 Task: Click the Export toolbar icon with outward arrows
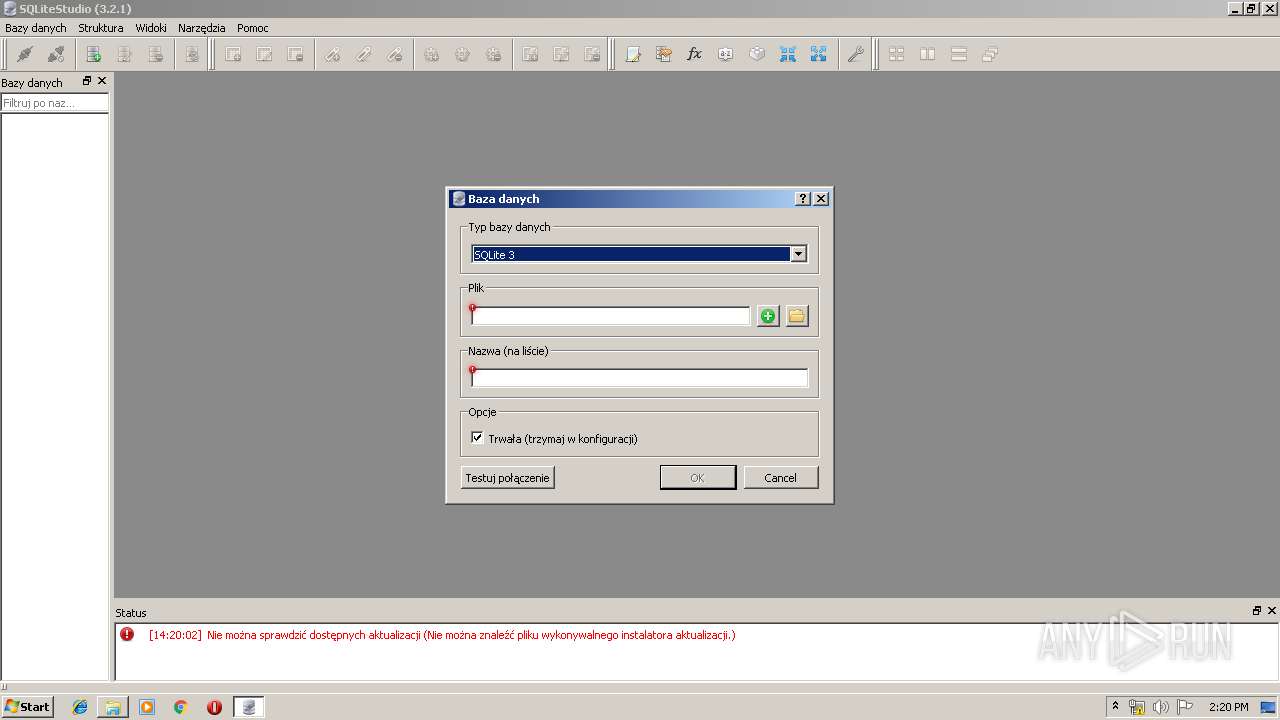click(x=819, y=55)
